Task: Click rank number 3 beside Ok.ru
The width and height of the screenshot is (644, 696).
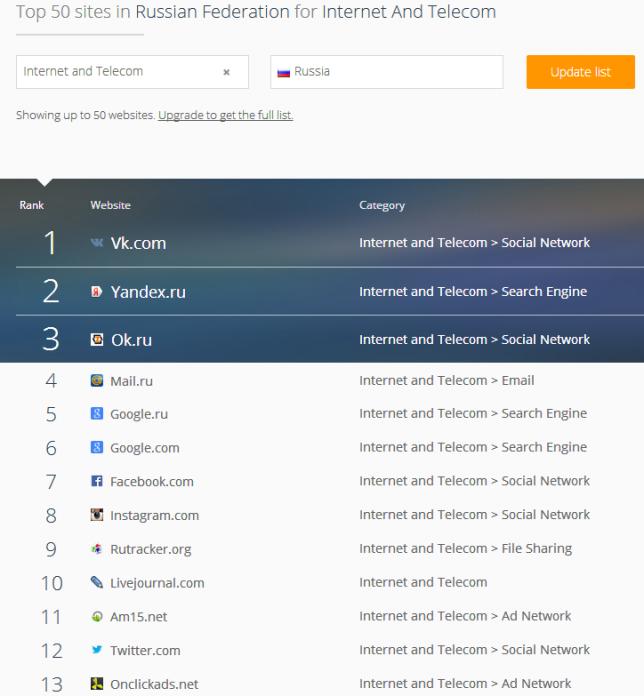Action: [51, 340]
